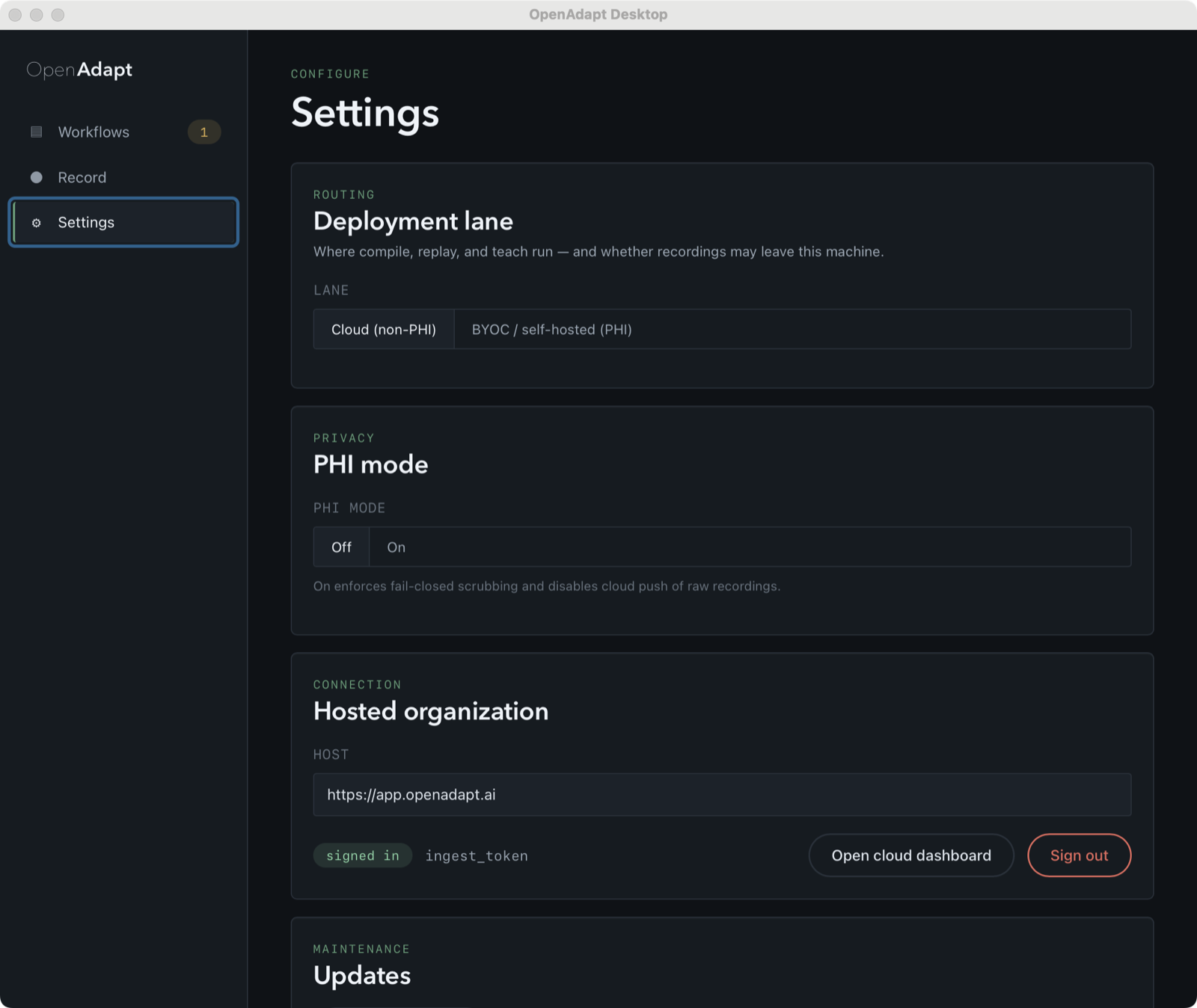Open the Workflows section
The image size is (1197, 1008).
pos(123,132)
